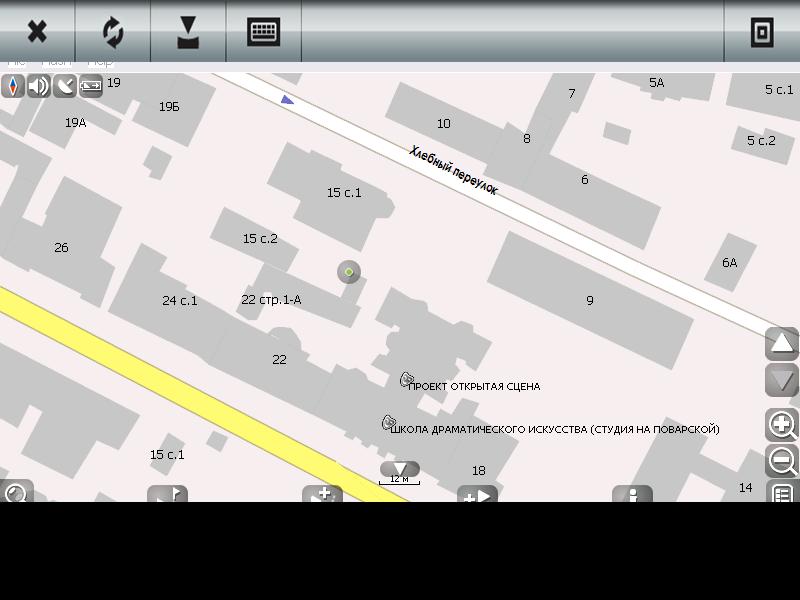Click the ПРОЕКТ ОТКРЫТАЯ СЦЕНА theater icon

pyautogui.click(x=406, y=379)
